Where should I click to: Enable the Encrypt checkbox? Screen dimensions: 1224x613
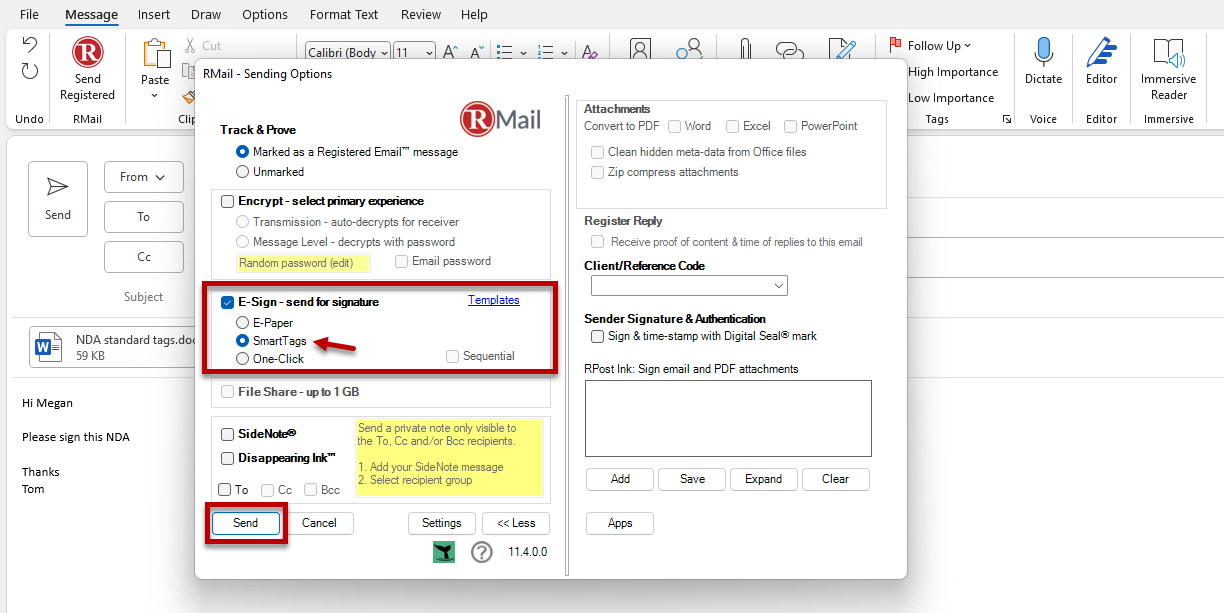tap(227, 201)
